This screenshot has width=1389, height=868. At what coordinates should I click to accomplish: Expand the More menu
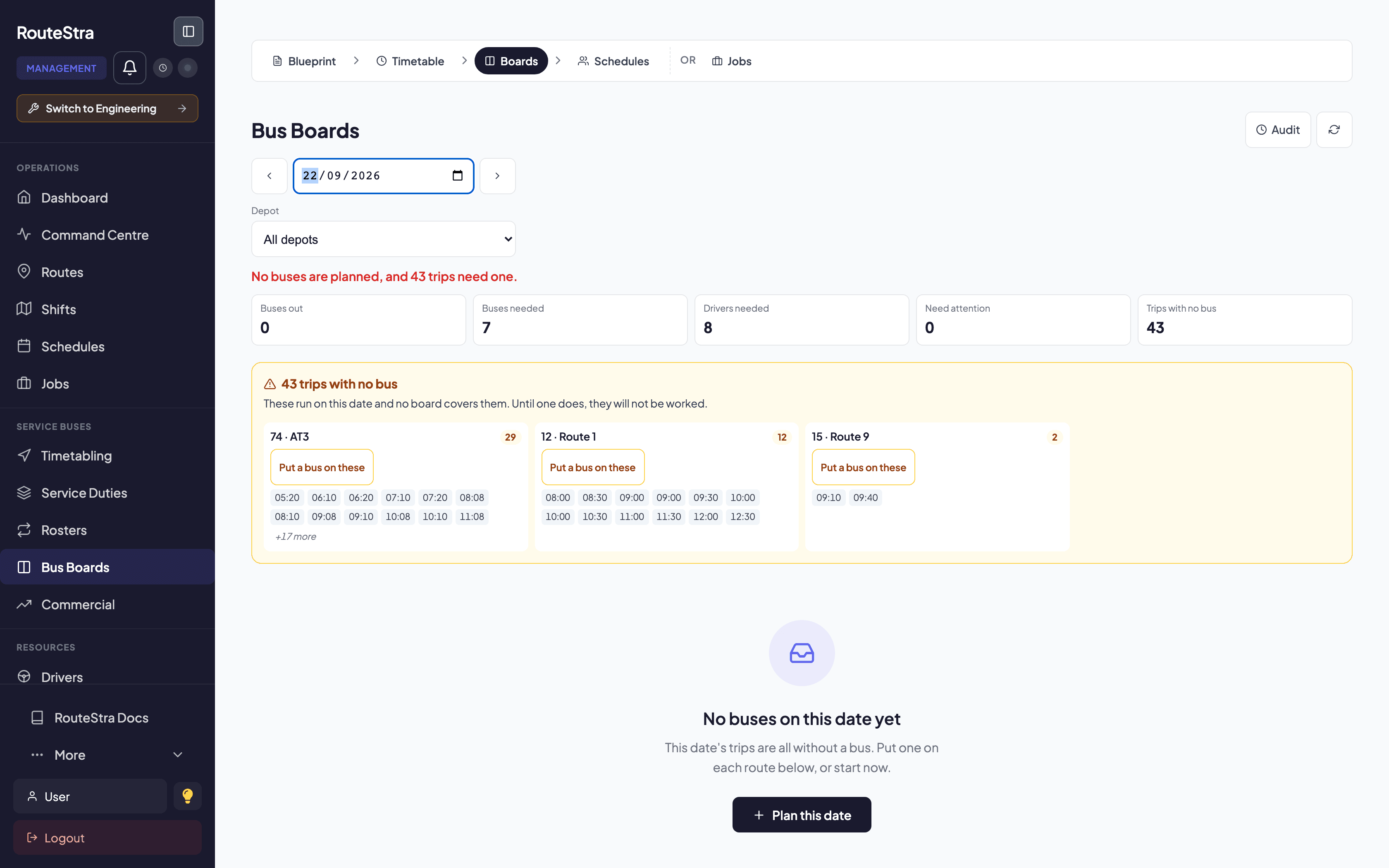[107, 755]
